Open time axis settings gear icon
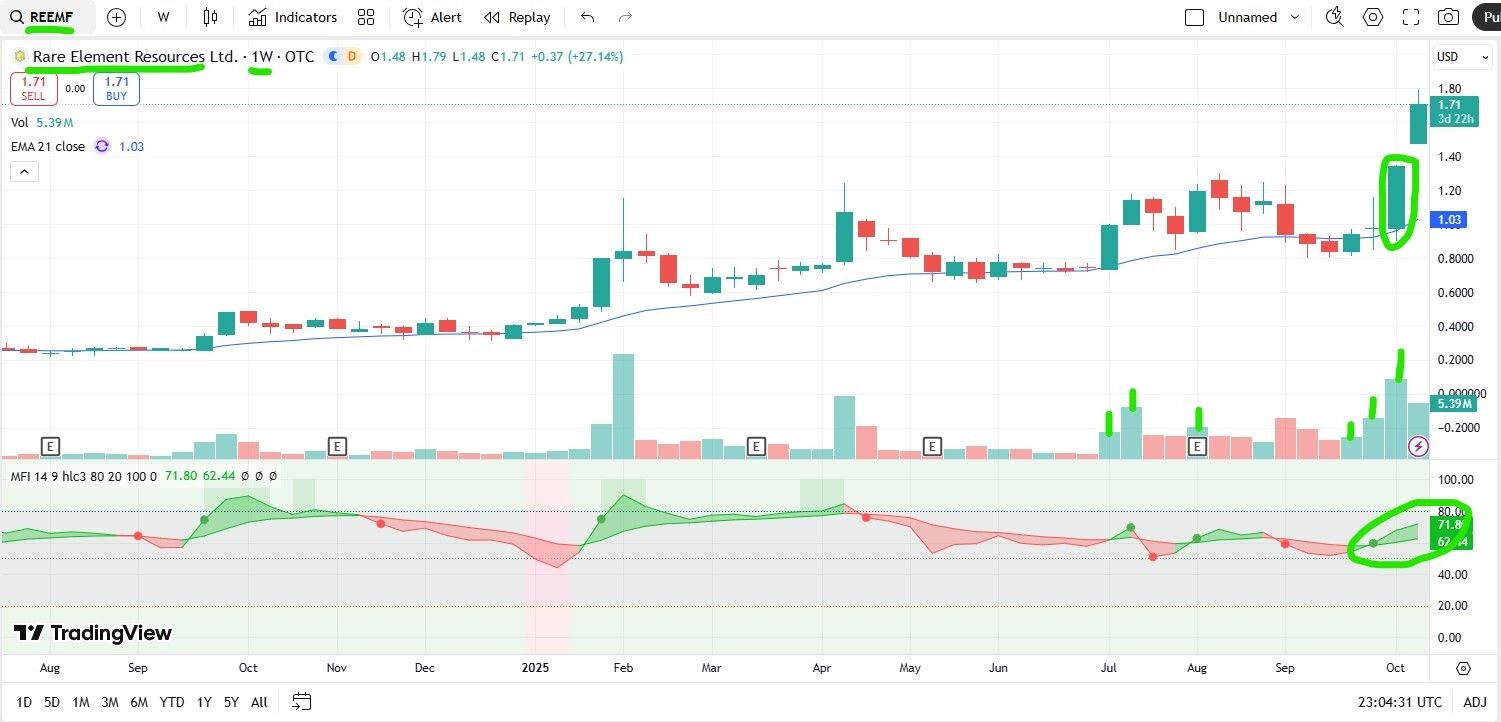Image resolution: width=1501 pixels, height=722 pixels. [x=1463, y=668]
